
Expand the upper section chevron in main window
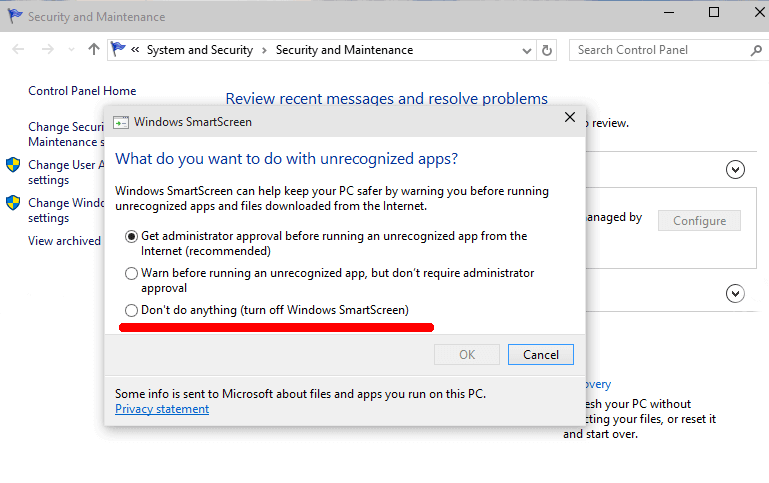(x=735, y=170)
